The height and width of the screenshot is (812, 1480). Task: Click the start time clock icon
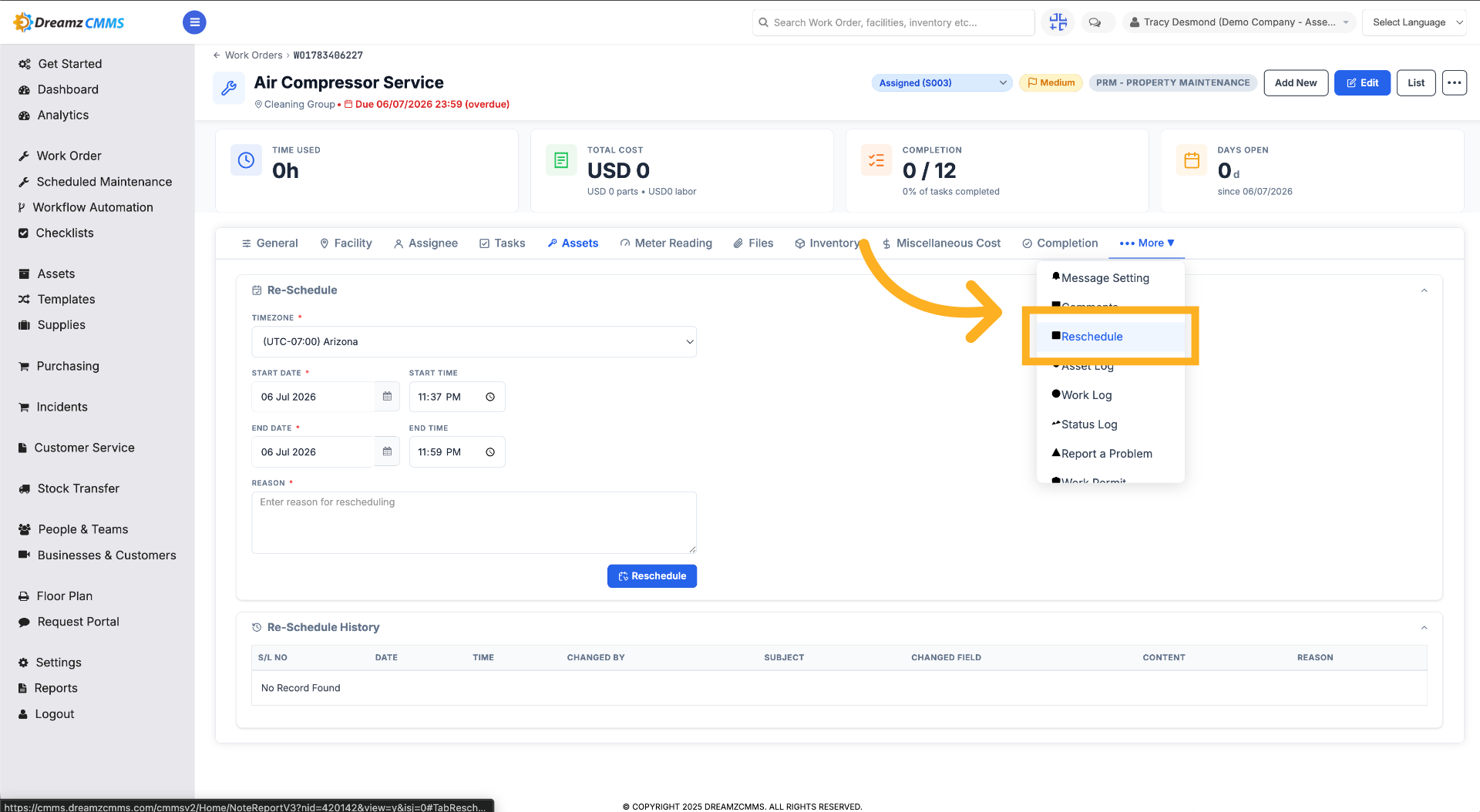[490, 397]
